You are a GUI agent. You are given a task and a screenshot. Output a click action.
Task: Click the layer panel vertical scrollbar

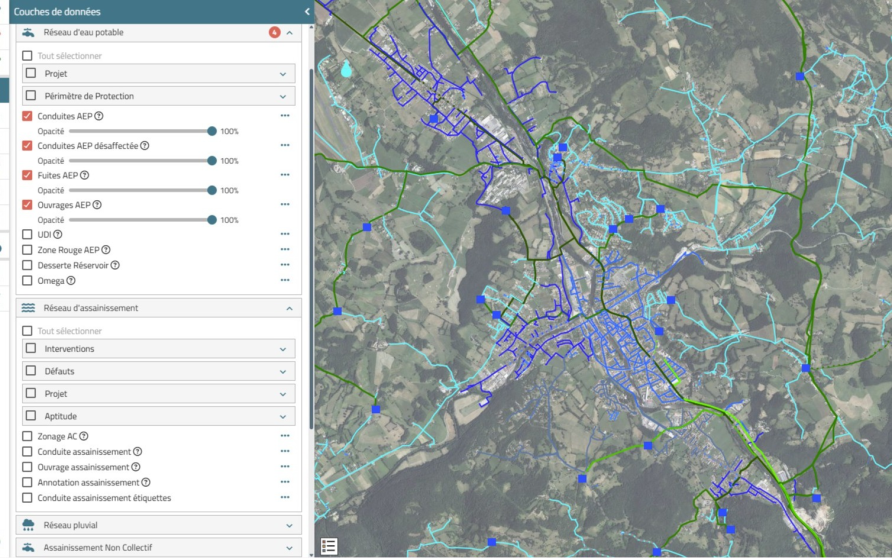coord(311,247)
